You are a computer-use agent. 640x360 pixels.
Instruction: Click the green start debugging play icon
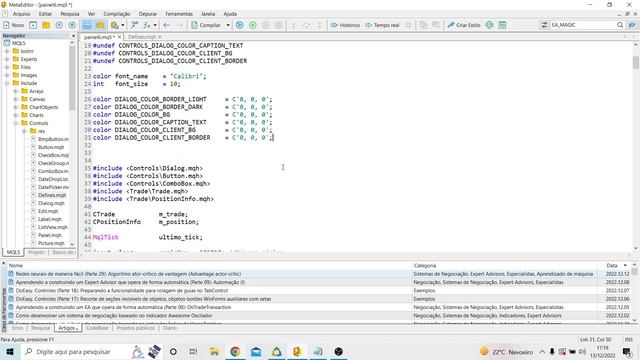click(x=253, y=25)
